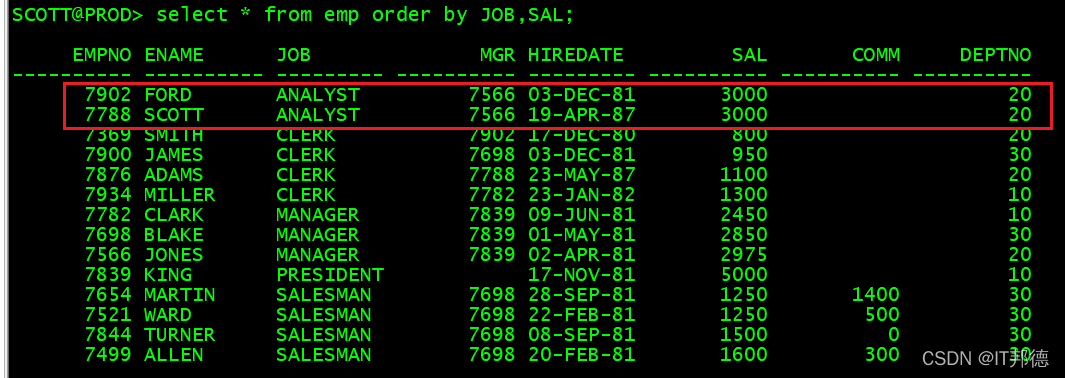Click EMPNO value 7902
The width and height of the screenshot is (1065, 378).
(108, 95)
